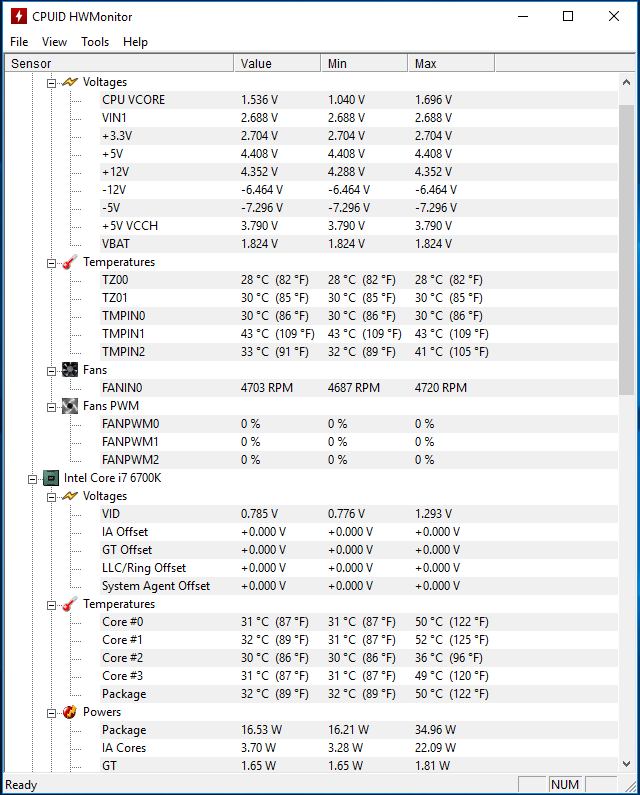The image size is (640, 795).
Task: Collapse the CPU Voltages group containing VID
Action: coord(51,497)
